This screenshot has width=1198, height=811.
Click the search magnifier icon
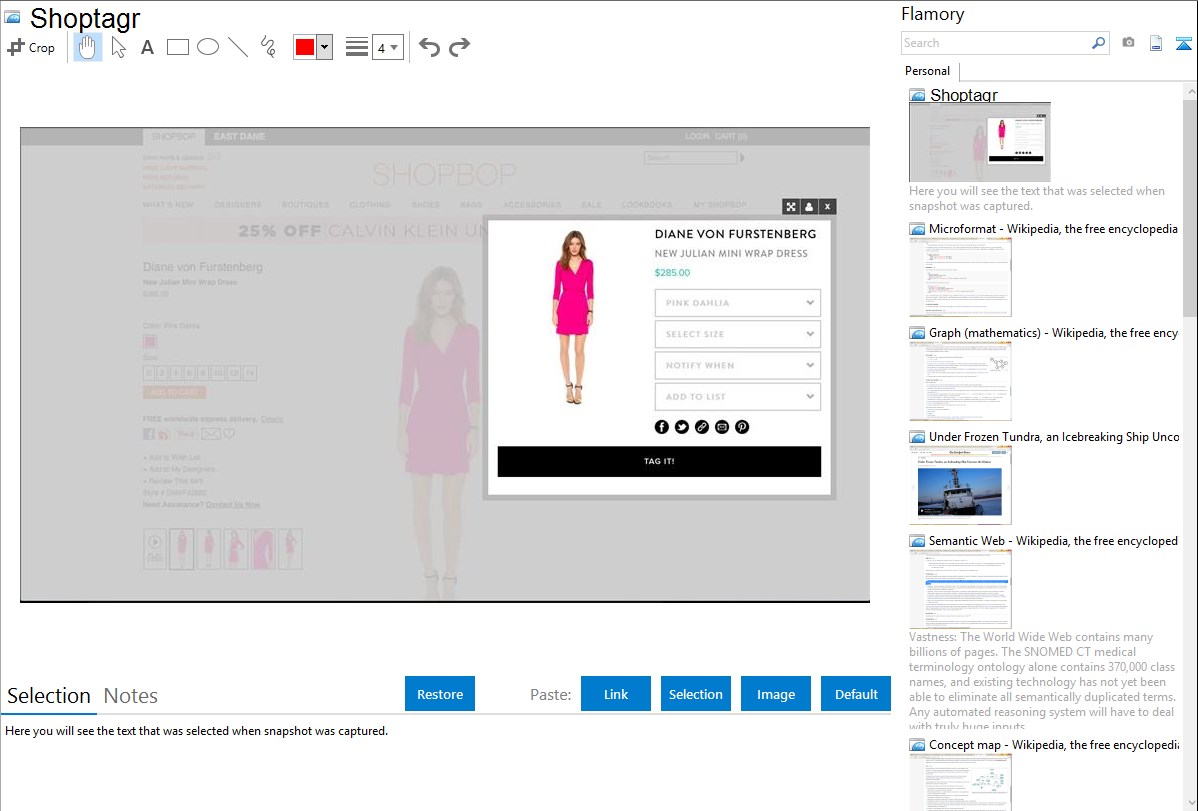coord(1099,43)
